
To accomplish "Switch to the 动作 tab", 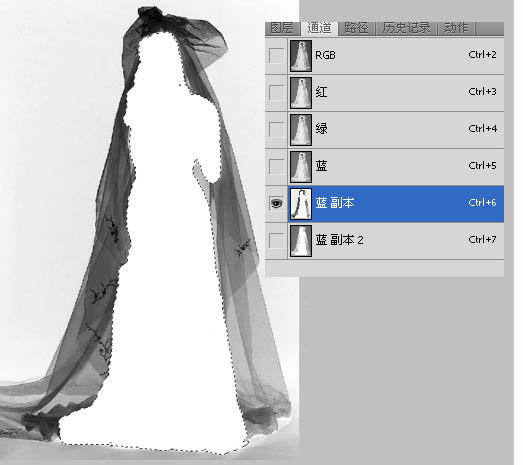I will 456,28.
